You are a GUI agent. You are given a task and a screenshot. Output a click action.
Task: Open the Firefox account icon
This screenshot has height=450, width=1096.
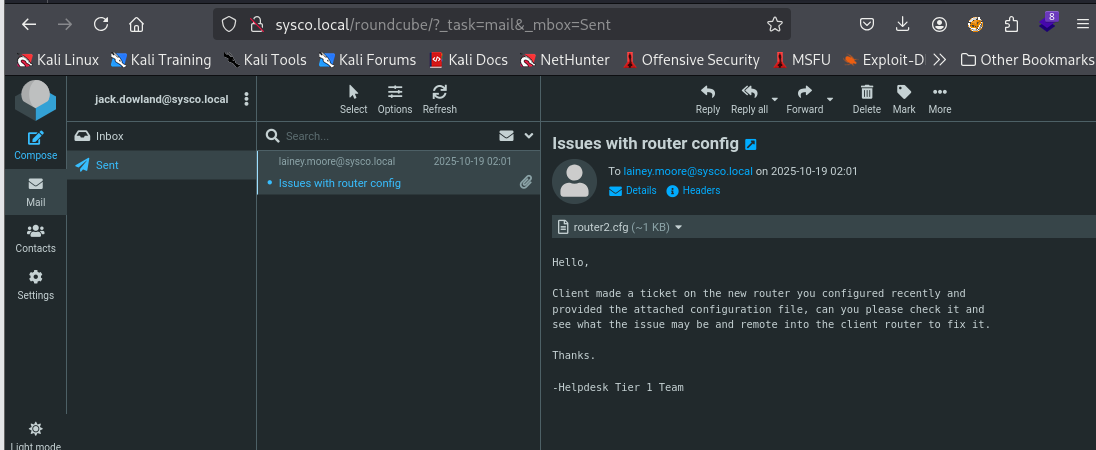tap(939, 24)
